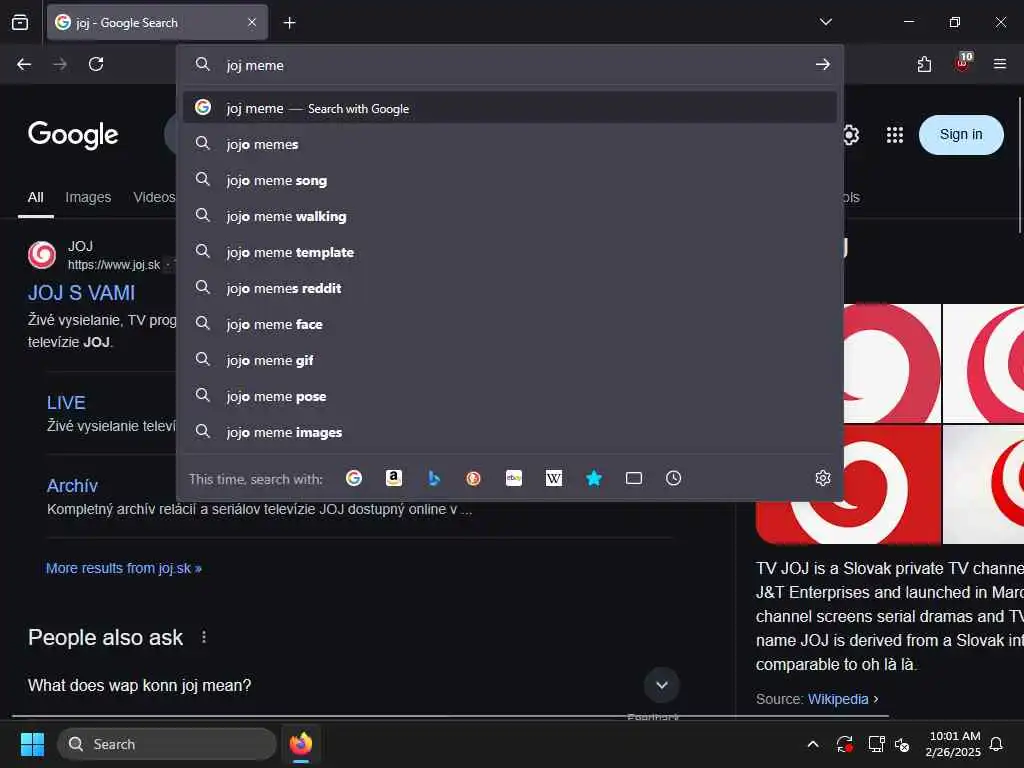Viewport: 1024px width, 768px height.
Task: Open People also ask options menu
Action: point(204,637)
